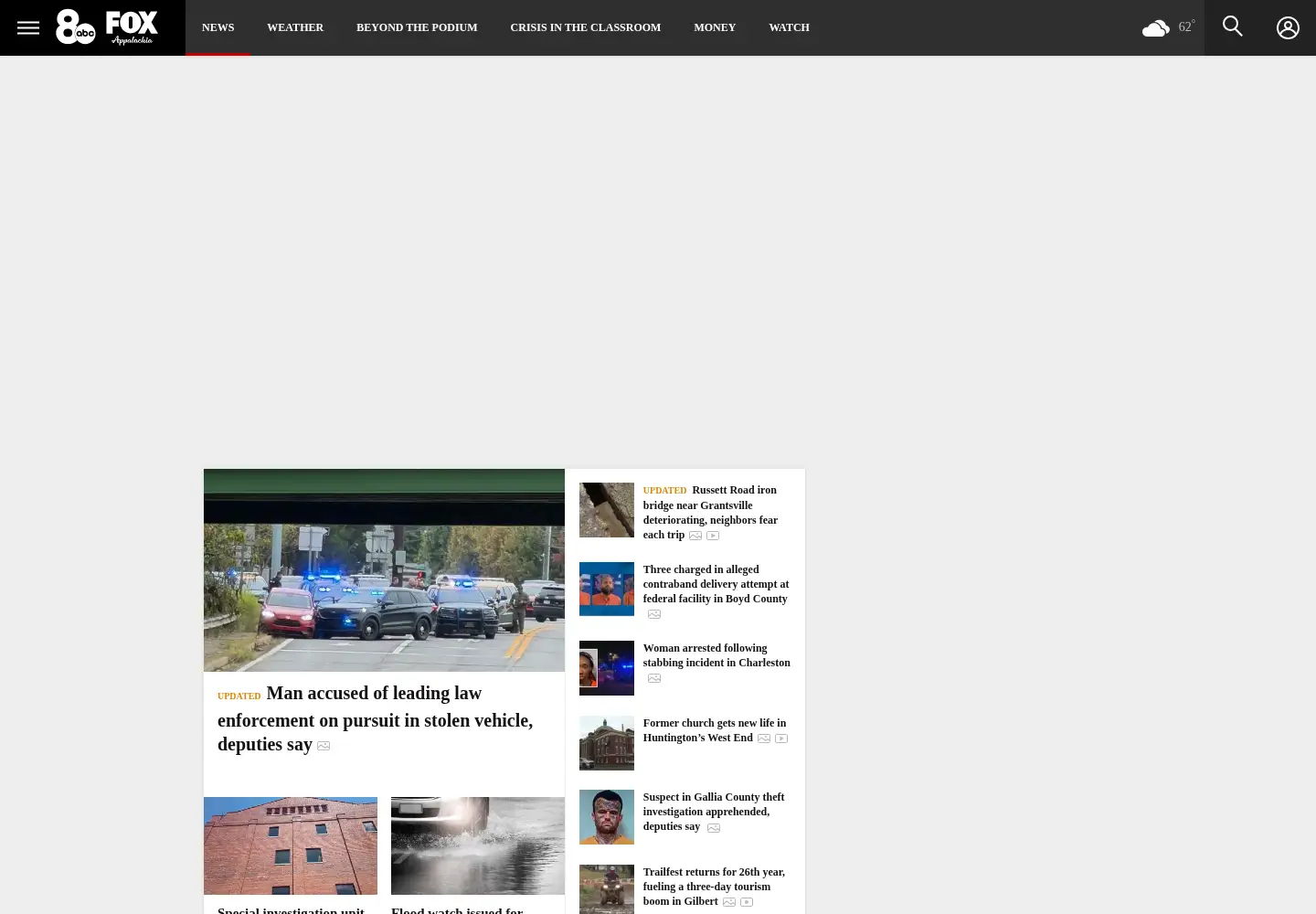
Task: Open the Charleston stabbing story thumbnail
Action: [x=607, y=668]
